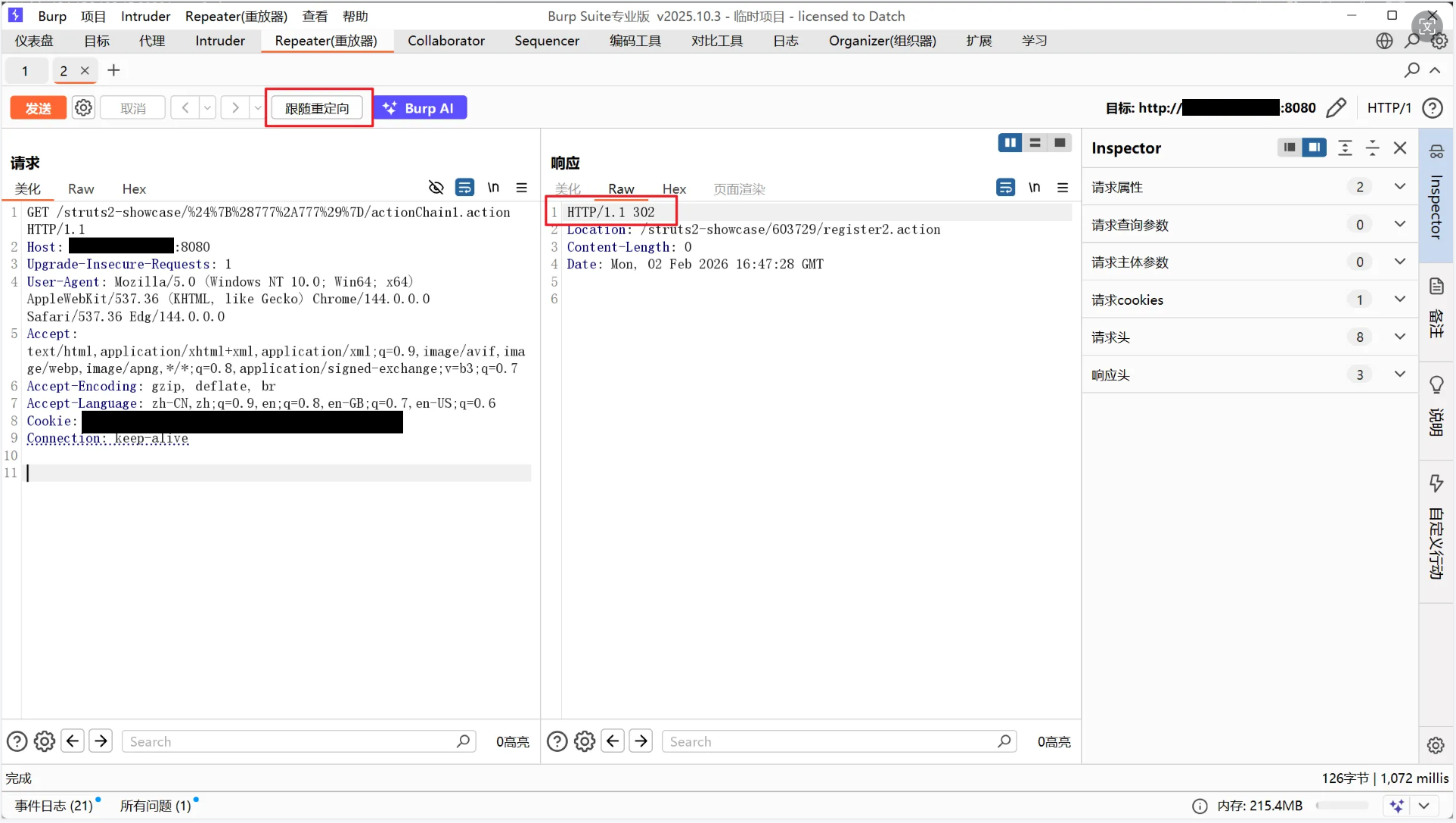Image resolution: width=1456 pixels, height=823 pixels.
Task: Switch to side-by-side request/response layout
Action: point(1010,143)
